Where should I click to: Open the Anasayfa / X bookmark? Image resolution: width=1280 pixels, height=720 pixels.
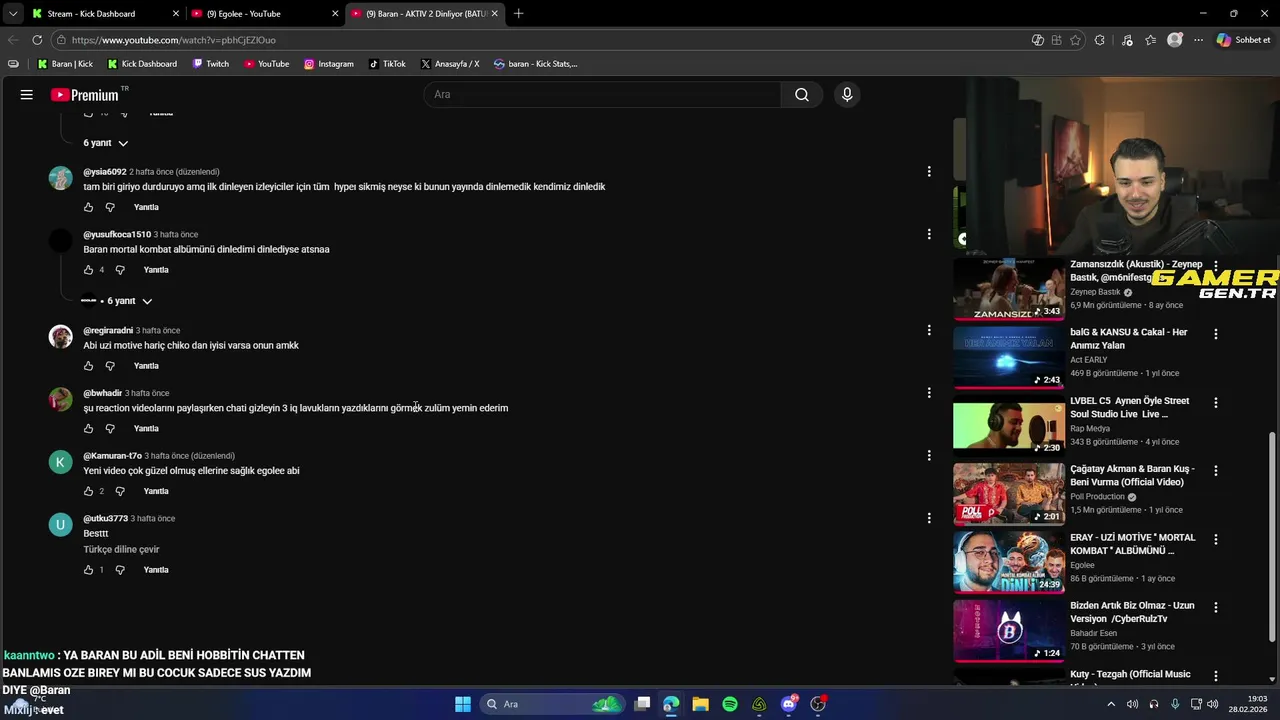[x=450, y=64]
